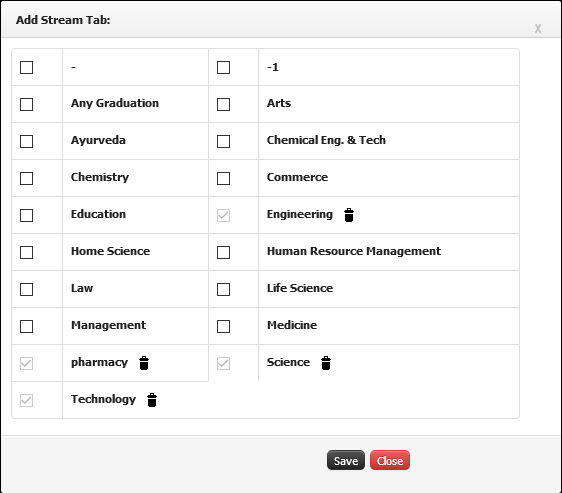
Task: Click the Save button
Action: (x=346, y=460)
